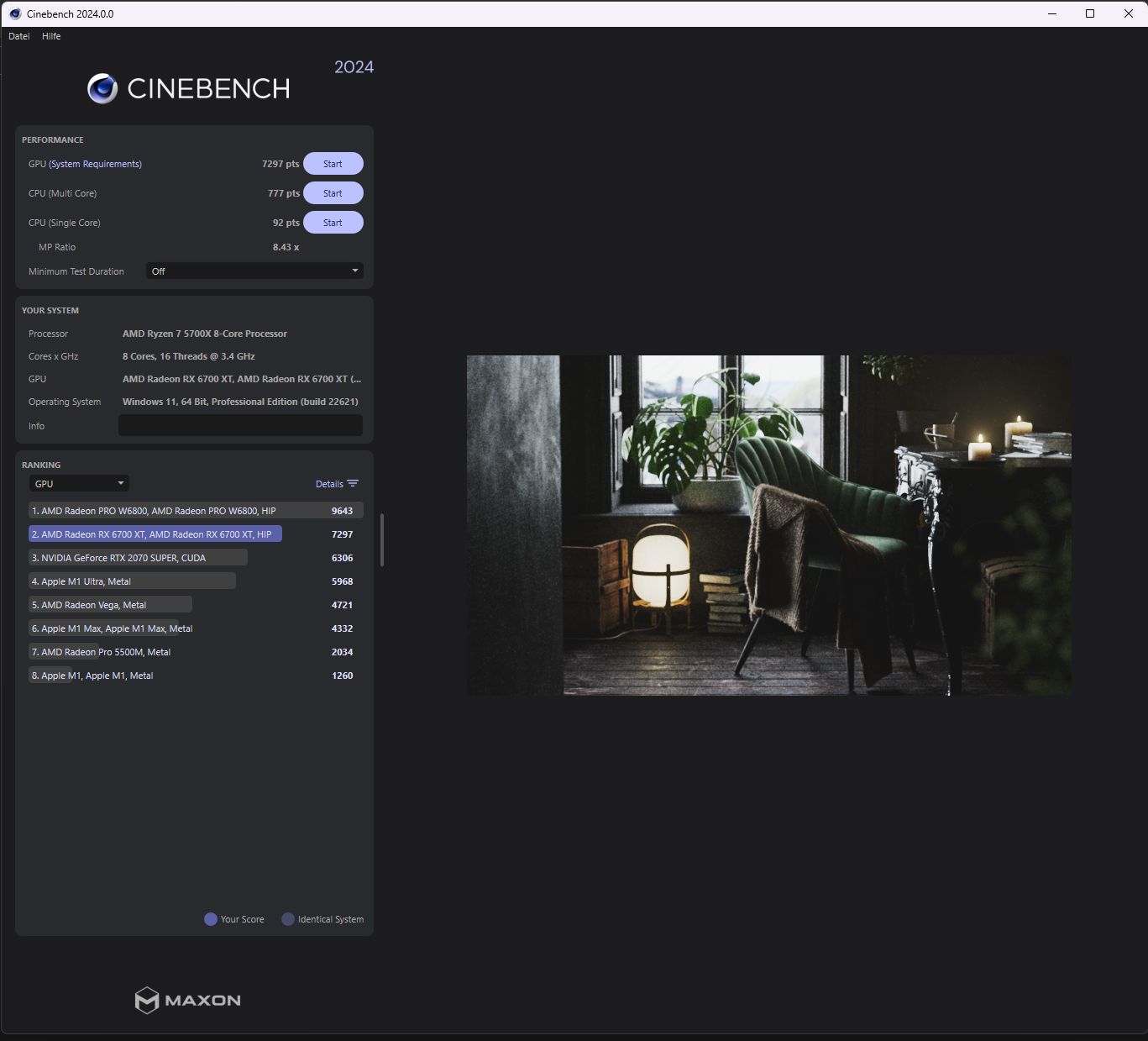Click the GPU value in Your System
The height and width of the screenshot is (1041, 1148).
(x=242, y=379)
